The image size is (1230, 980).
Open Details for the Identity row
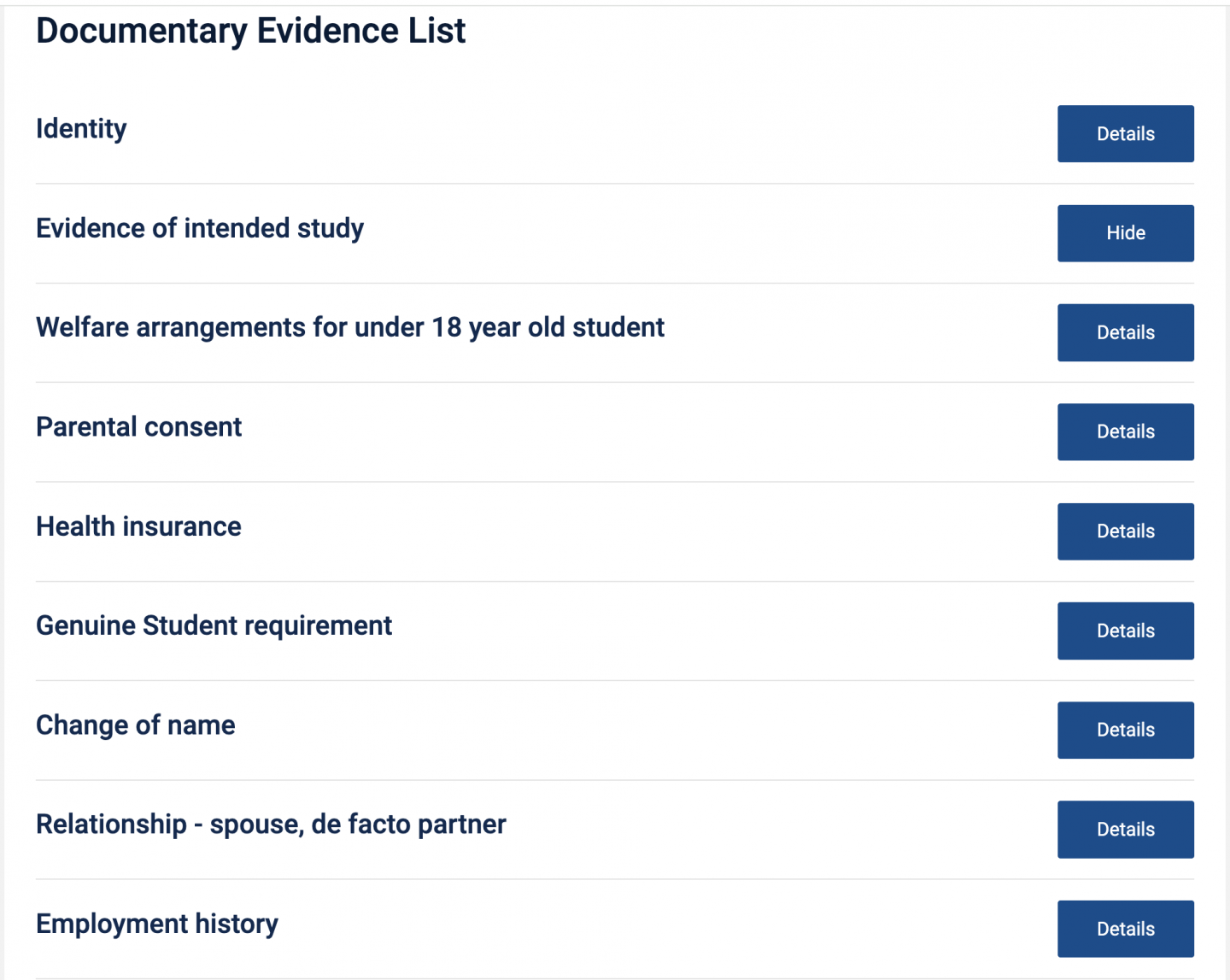(x=1125, y=134)
